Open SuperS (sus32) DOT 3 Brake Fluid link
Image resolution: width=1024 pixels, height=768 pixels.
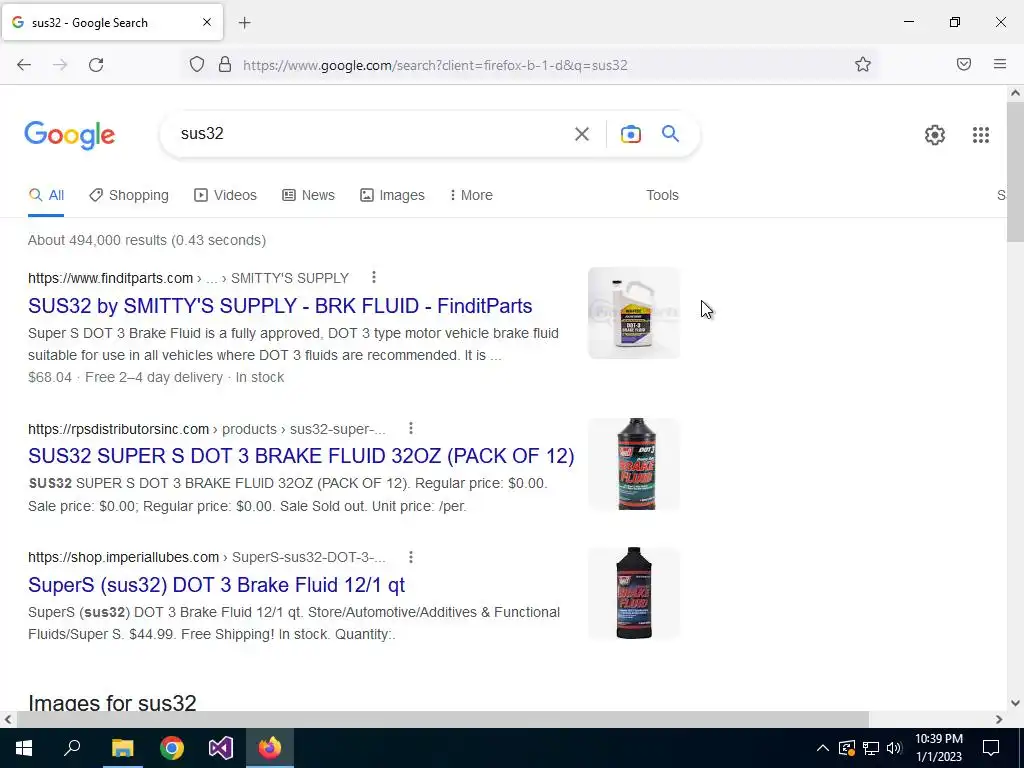tap(216, 584)
